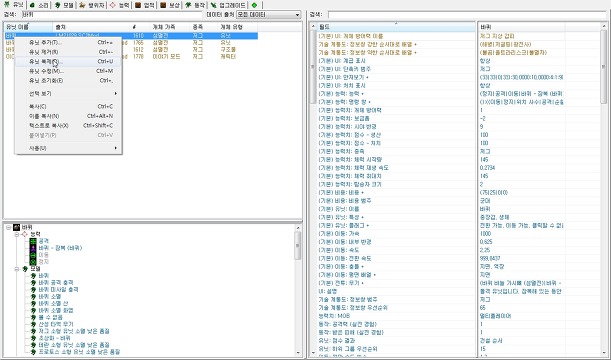Sort by 유닛 이름 column header
Image resolution: width=611 pixels, height=360 pixels.
click(x=28, y=27)
